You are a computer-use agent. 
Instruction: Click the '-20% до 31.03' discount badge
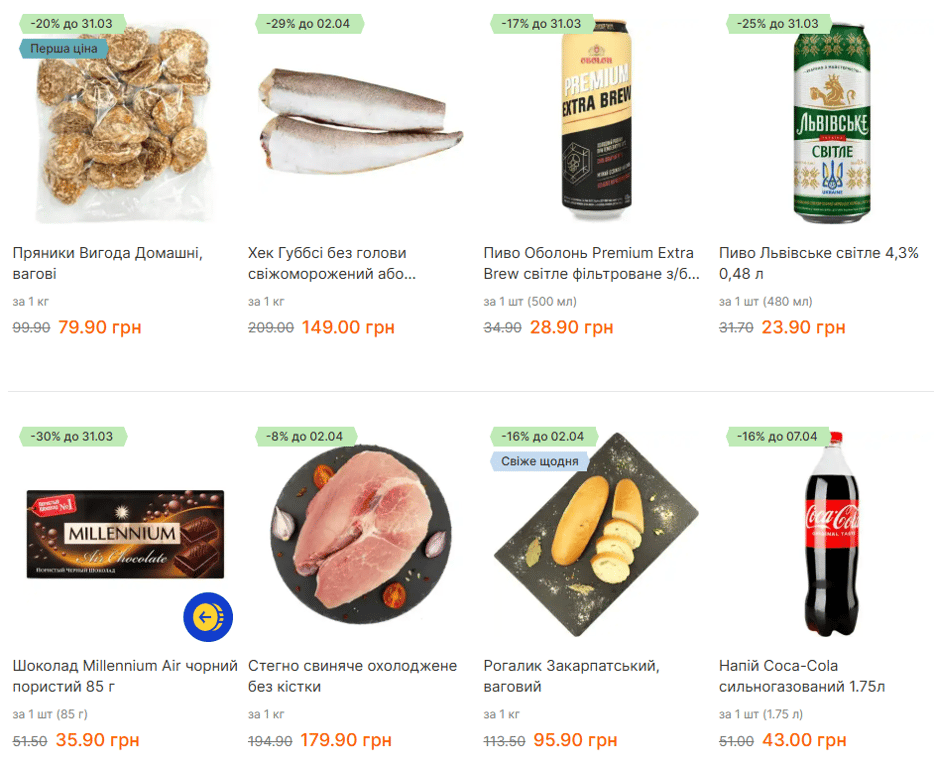72,24
